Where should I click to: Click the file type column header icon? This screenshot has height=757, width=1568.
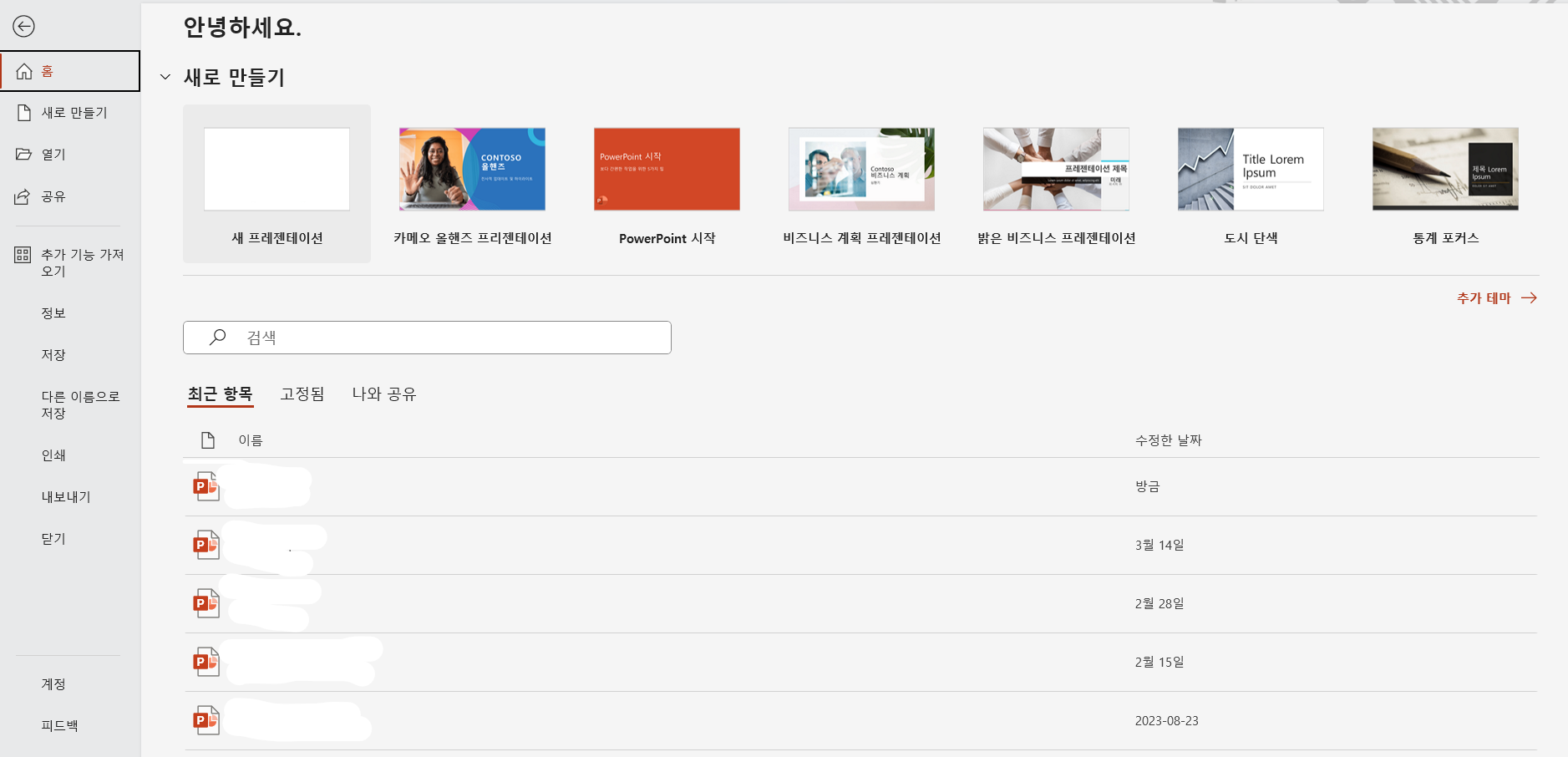(208, 440)
